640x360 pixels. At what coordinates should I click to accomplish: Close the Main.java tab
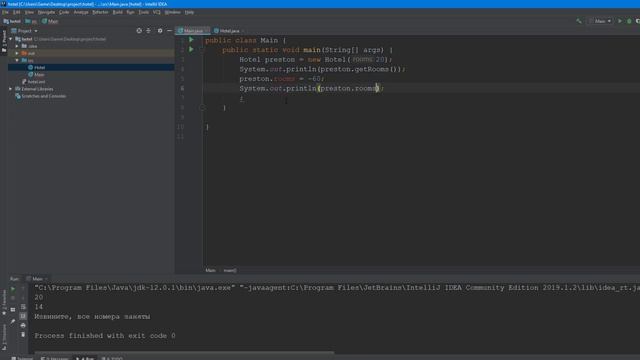[207, 31]
